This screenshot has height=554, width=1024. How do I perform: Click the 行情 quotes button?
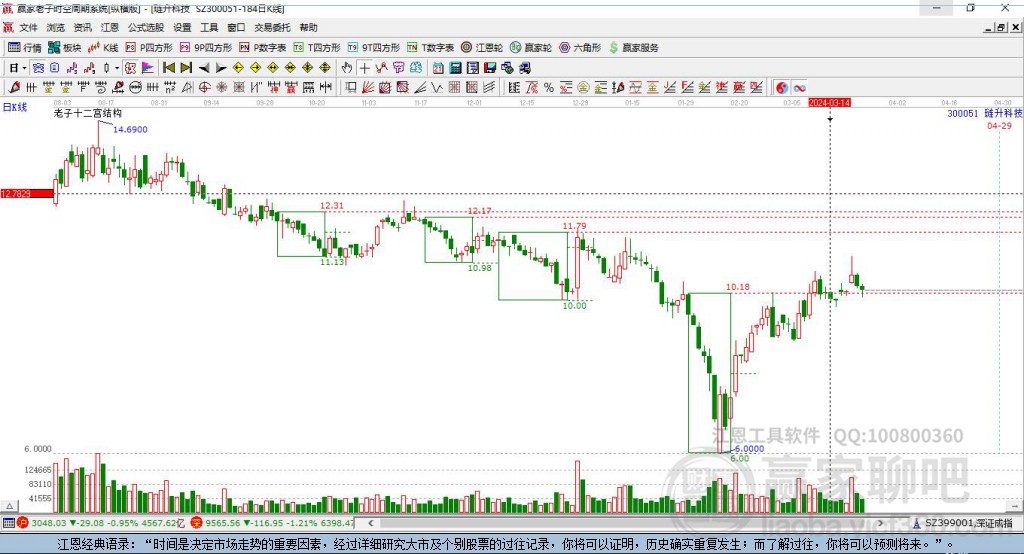[x=25, y=48]
